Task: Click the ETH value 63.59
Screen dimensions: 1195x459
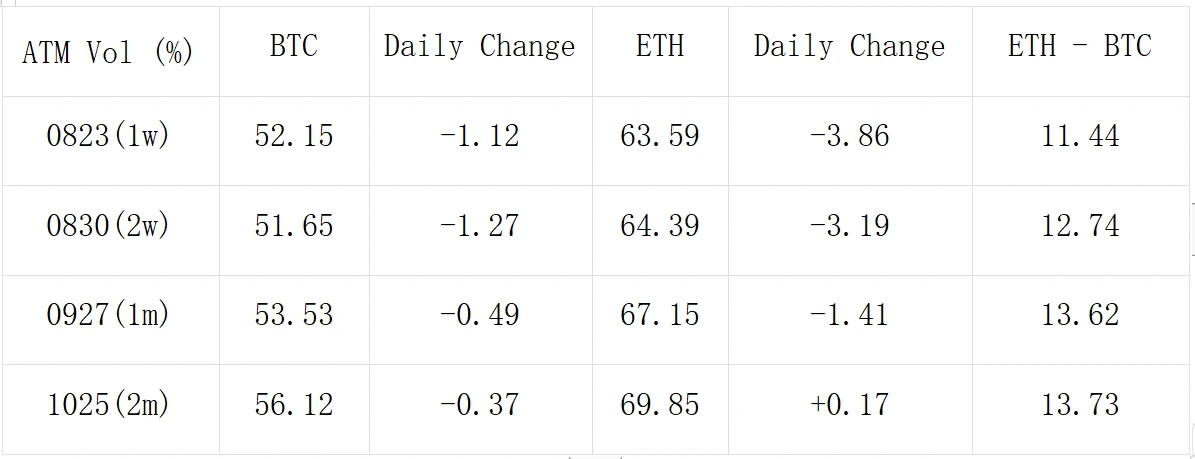Action: click(659, 135)
